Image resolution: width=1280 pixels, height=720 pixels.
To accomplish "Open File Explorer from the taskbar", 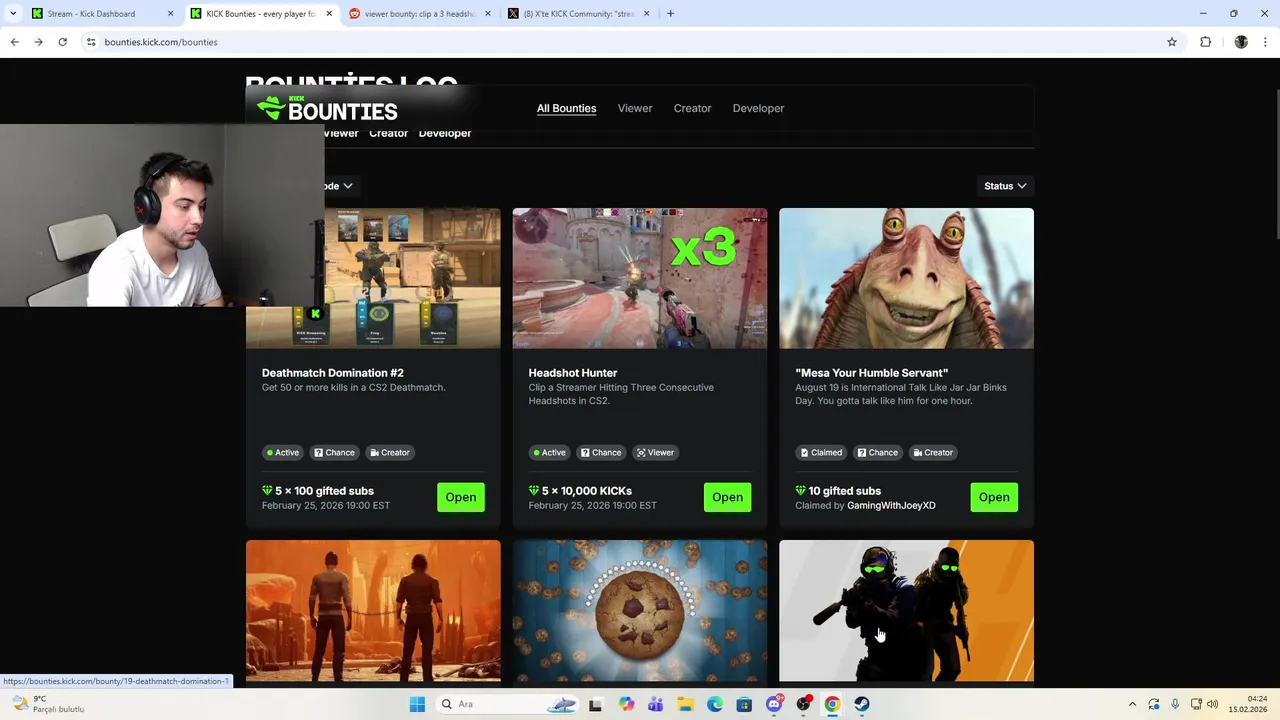I will 685,704.
